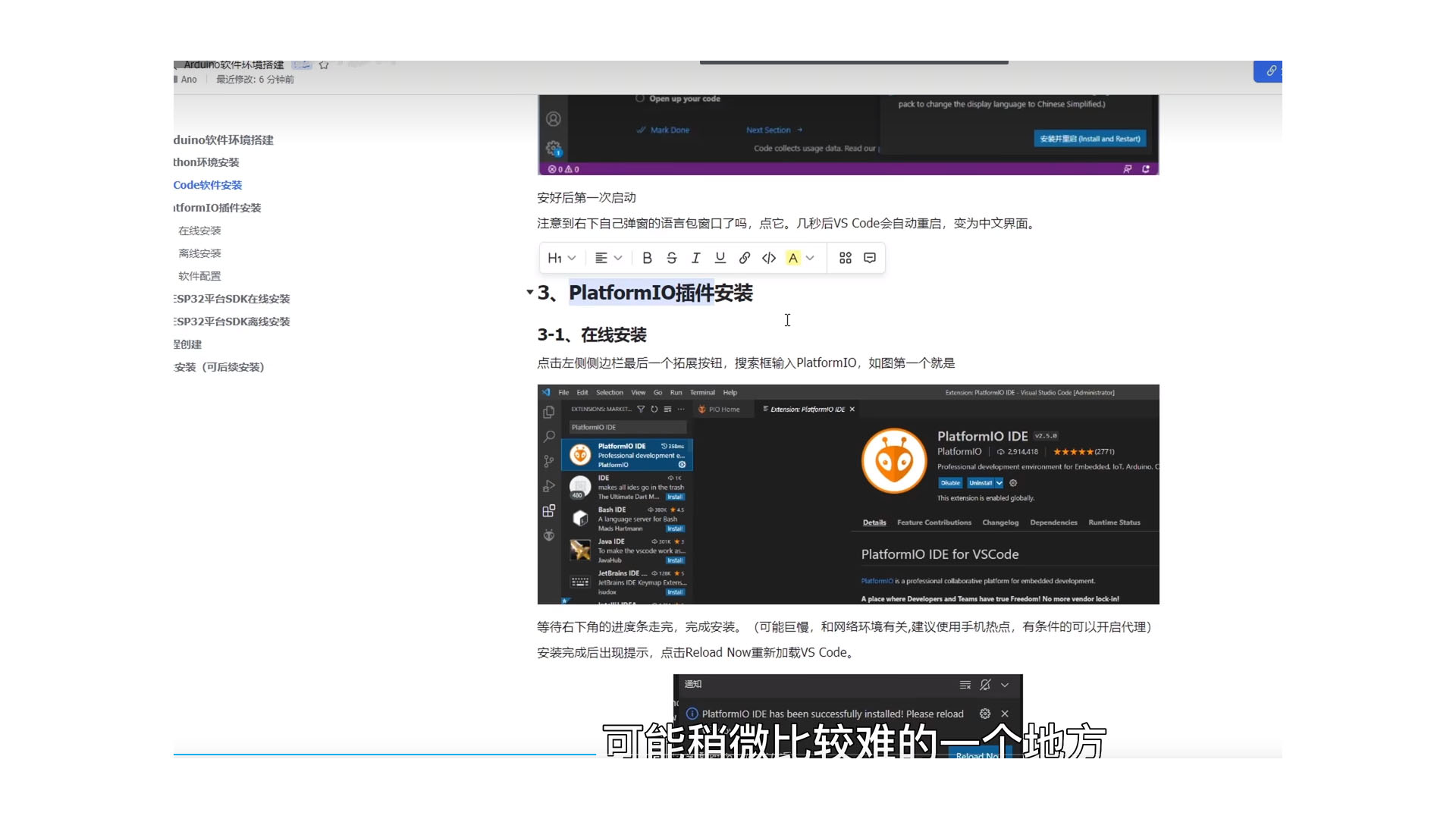Click the selected heading 'PlatformIO插件安装'

coord(661,293)
